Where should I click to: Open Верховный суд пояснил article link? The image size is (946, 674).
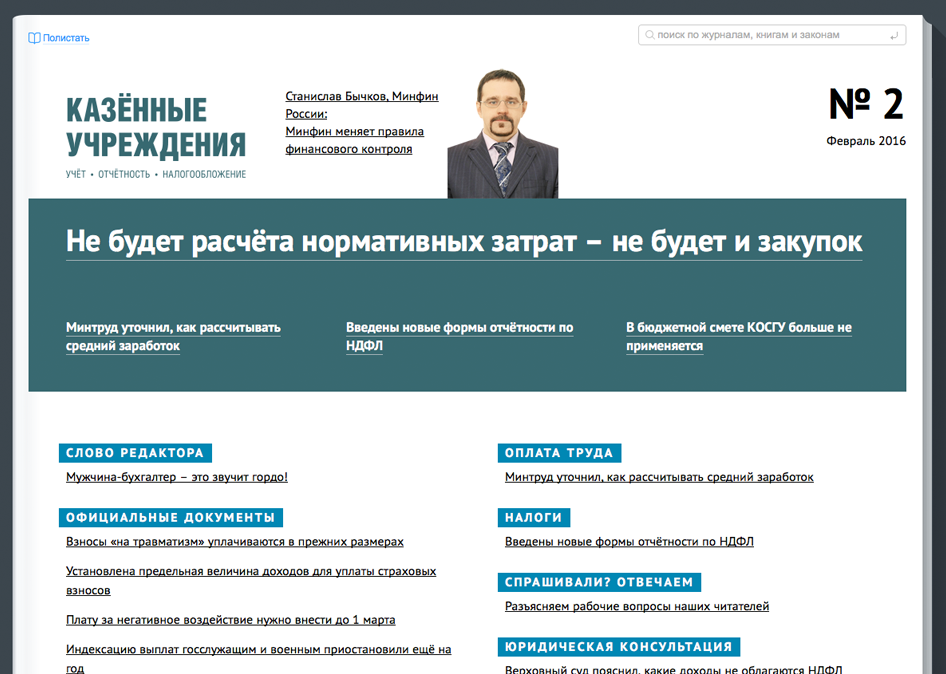click(673, 669)
